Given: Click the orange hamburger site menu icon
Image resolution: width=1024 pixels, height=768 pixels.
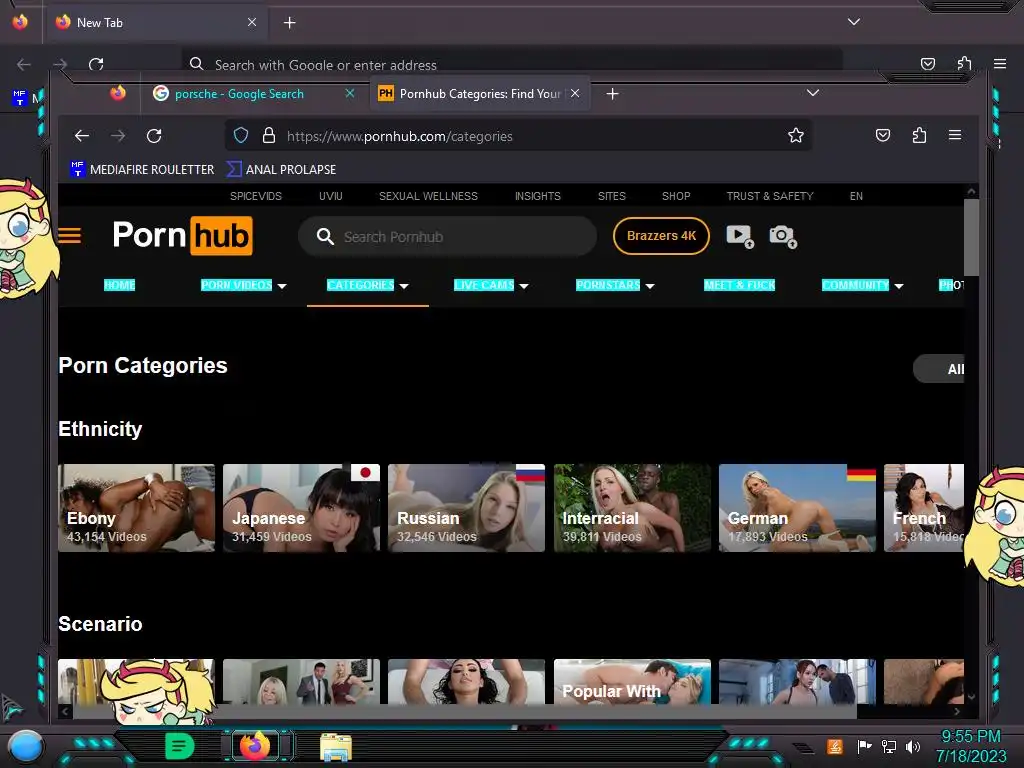Looking at the screenshot, I should tap(70, 236).
